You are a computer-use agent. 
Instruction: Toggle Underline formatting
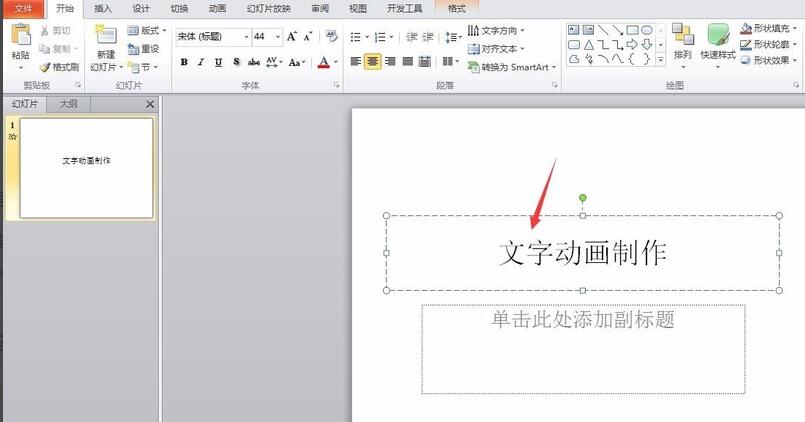218,62
